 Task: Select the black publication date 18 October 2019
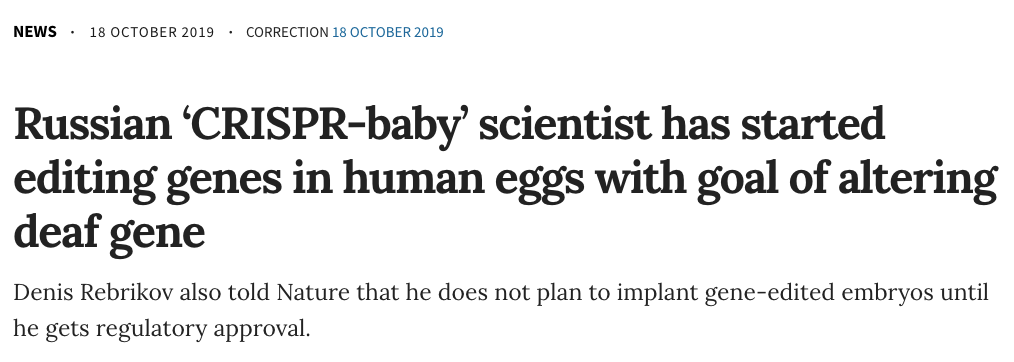151,32
